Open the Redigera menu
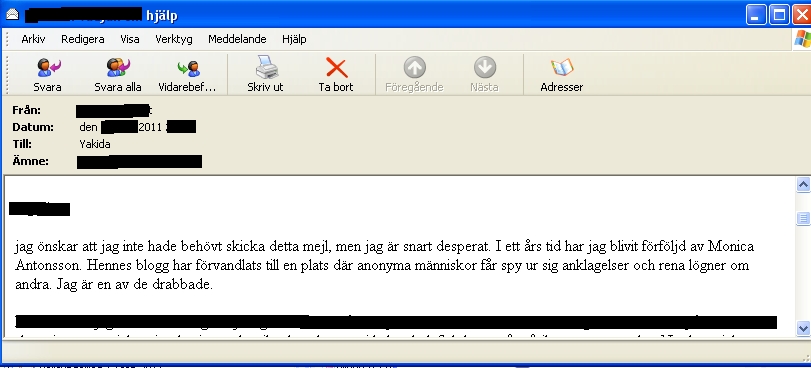Image resolution: width=811 pixels, height=368 pixels. 83,39
